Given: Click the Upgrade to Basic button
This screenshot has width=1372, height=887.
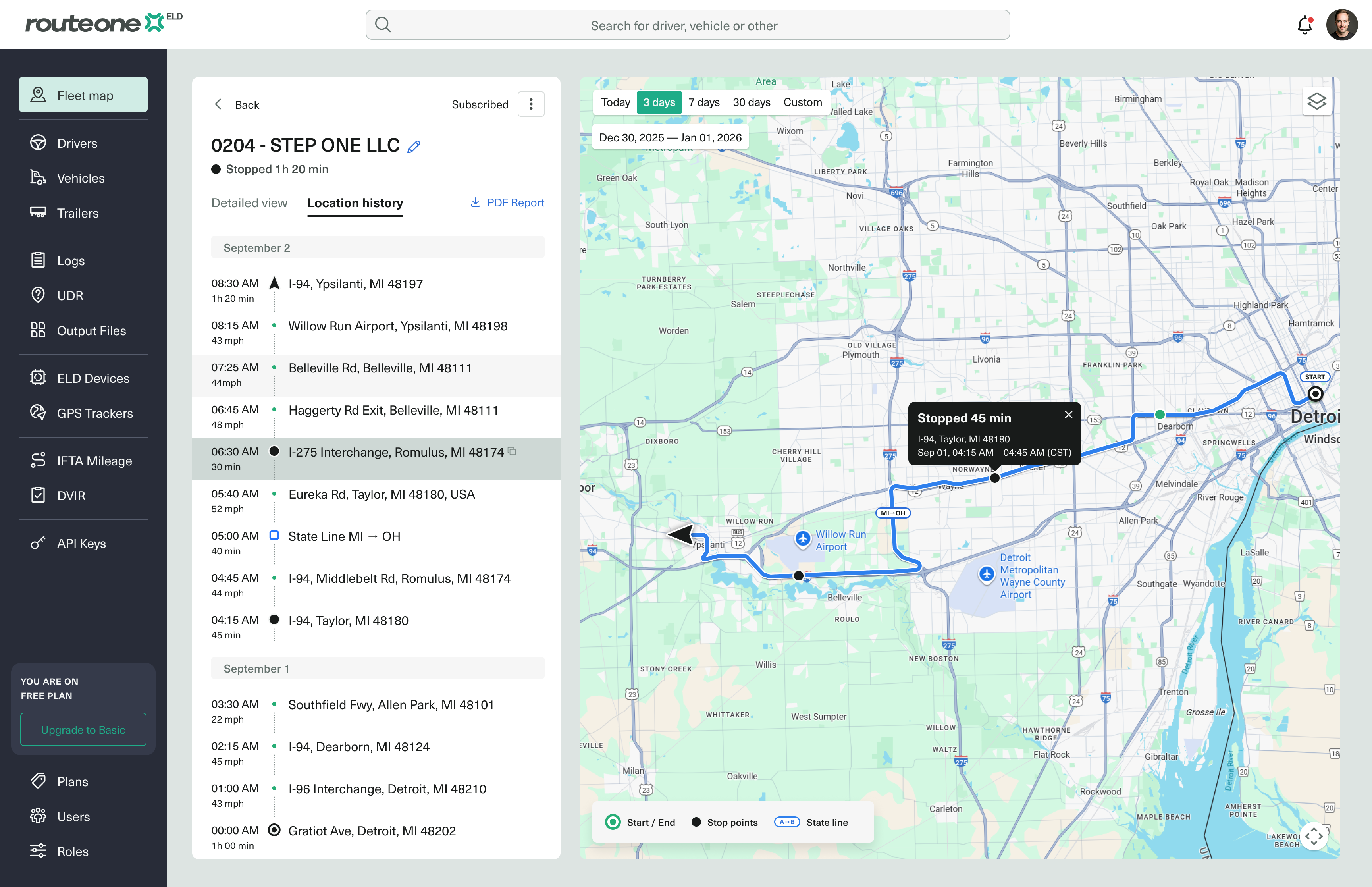Looking at the screenshot, I should tap(83, 730).
